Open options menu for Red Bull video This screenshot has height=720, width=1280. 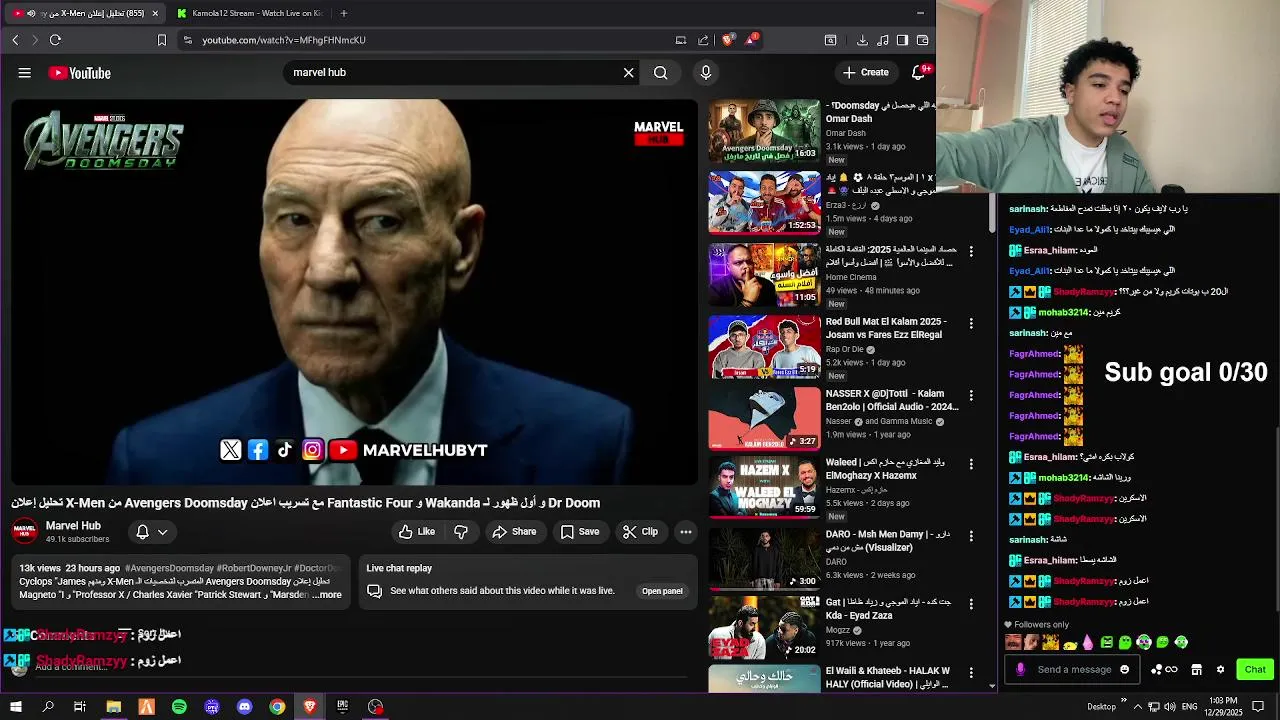[x=970, y=324]
